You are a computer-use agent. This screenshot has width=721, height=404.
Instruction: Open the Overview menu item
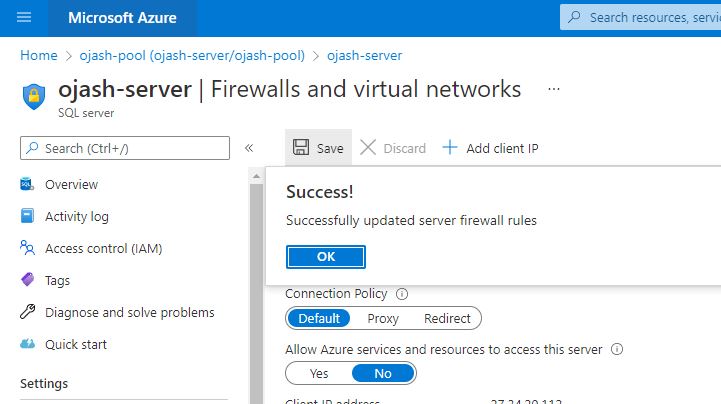[x=71, y=184]
